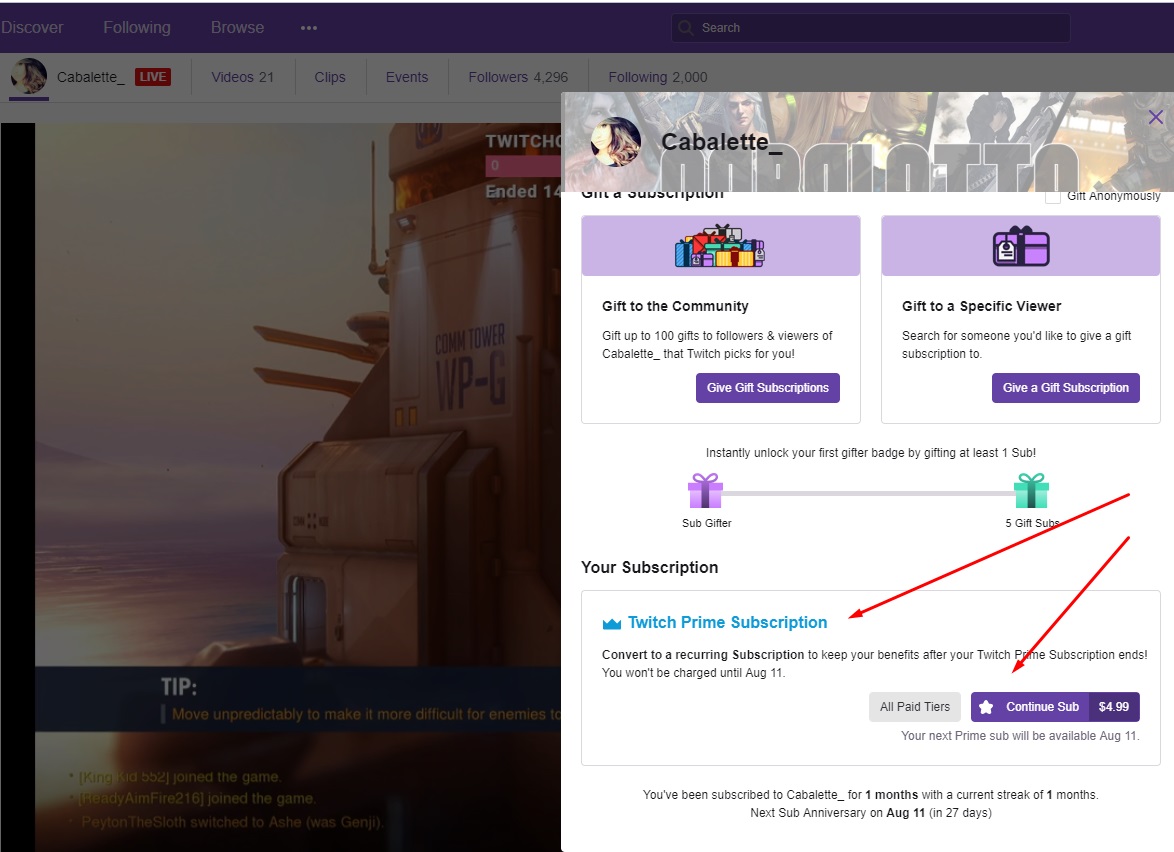Screen dimensions: 1174x852
Task: Click into the Search input field
Action: point(880,28)
